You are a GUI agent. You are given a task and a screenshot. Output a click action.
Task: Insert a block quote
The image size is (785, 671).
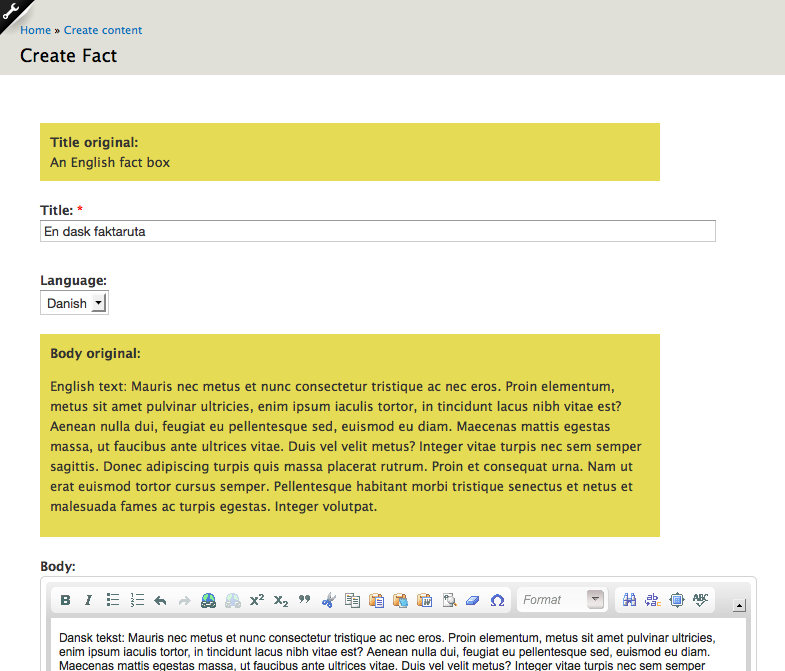point(304,600)
